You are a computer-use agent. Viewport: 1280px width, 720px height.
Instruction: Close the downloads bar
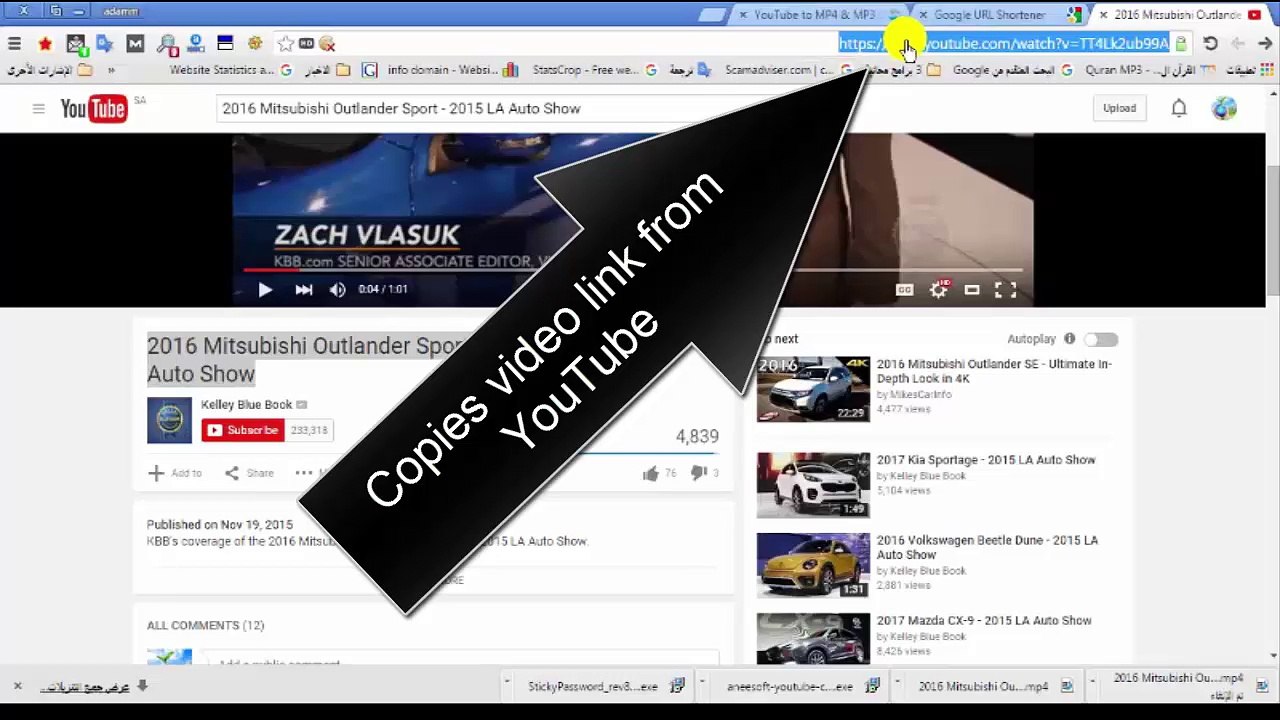(17, 686)
